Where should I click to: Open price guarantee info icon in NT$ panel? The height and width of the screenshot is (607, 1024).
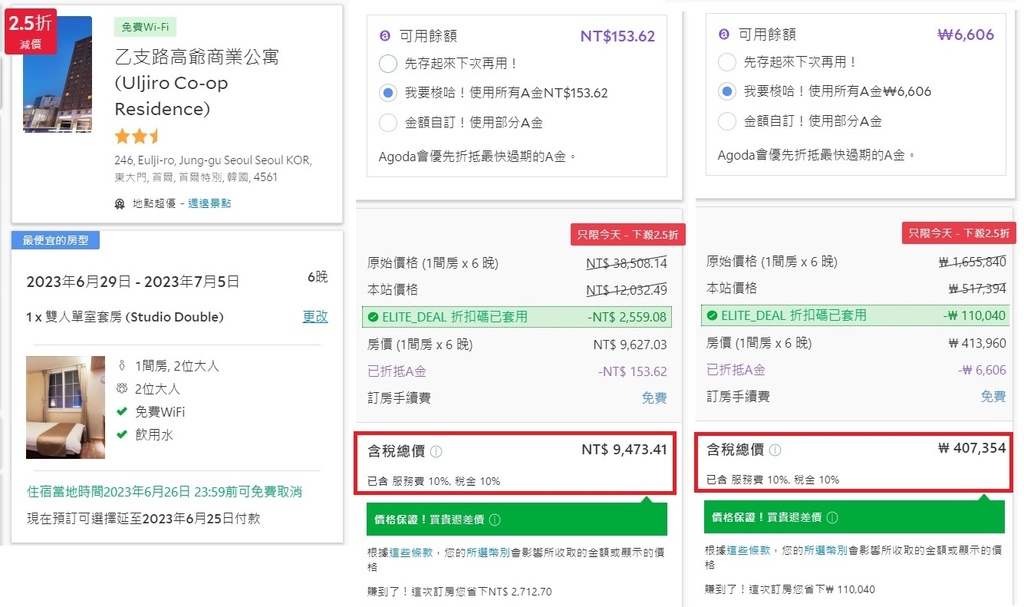coord(495,519)
